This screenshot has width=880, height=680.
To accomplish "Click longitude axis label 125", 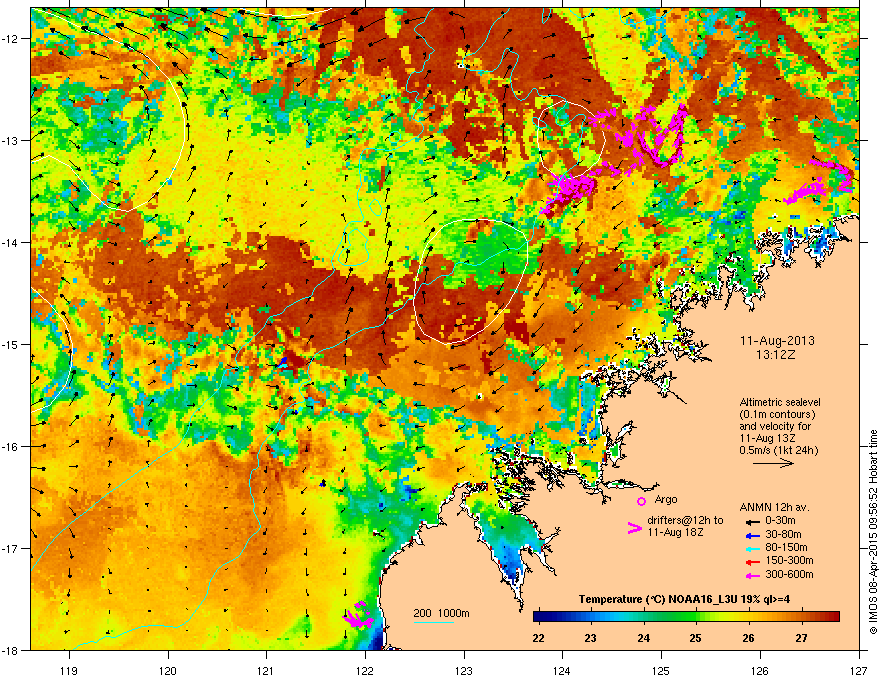I will click(x=662, y=670).
